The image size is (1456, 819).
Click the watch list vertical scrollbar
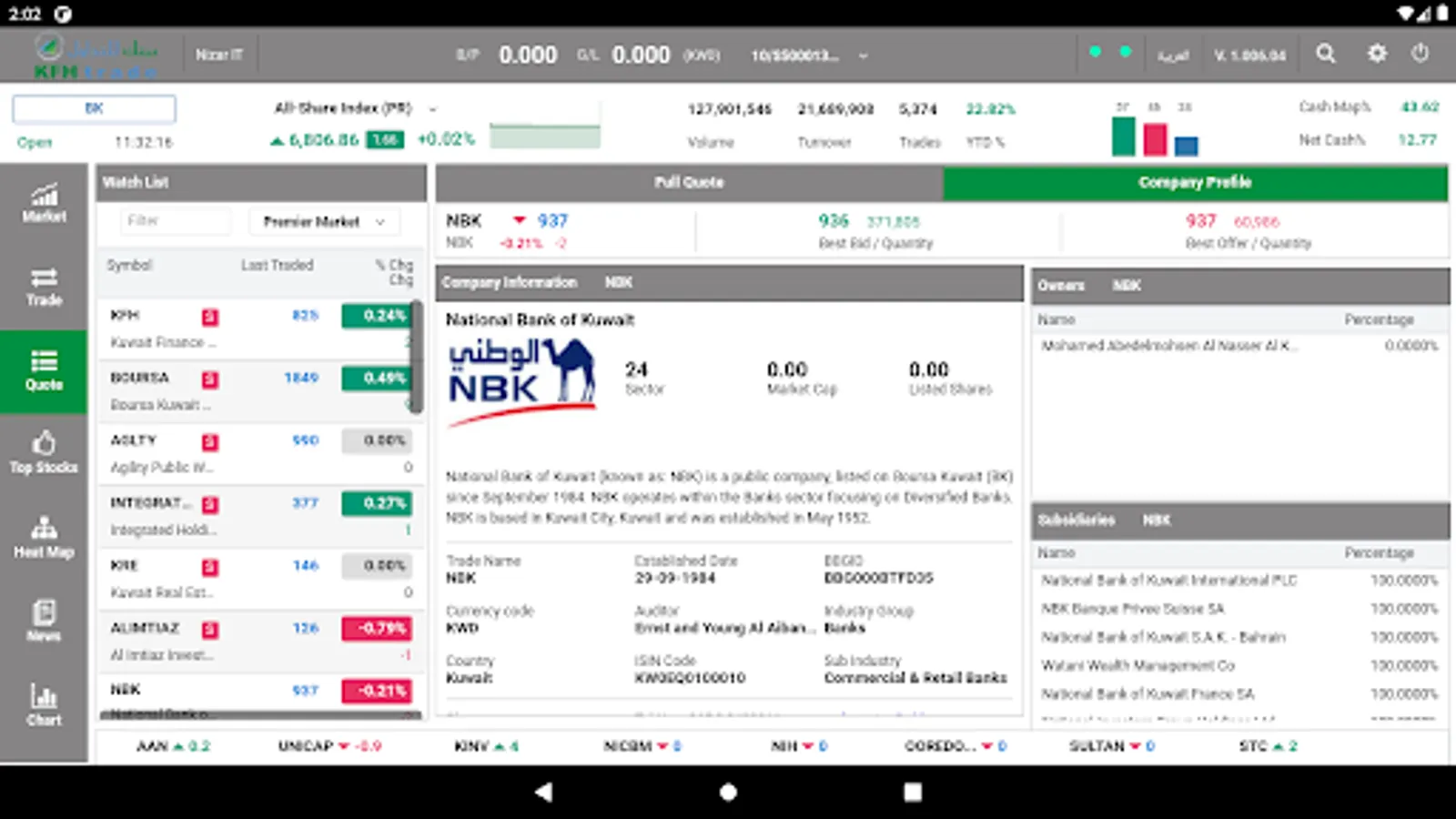click(417, 357)
